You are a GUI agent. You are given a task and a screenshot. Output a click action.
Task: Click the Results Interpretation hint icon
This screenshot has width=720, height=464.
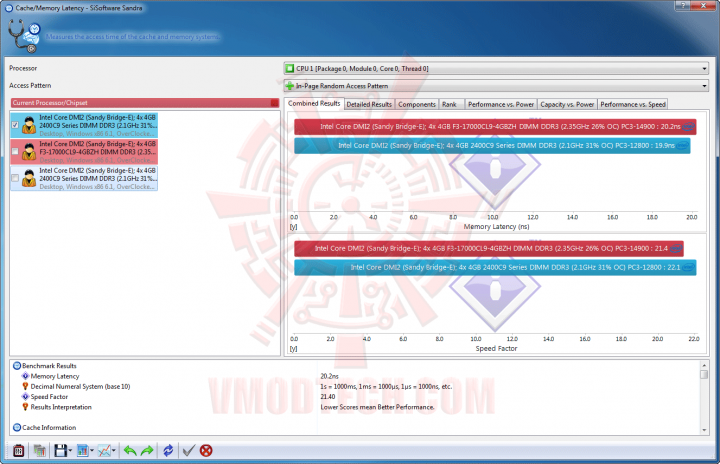(25, 407)
